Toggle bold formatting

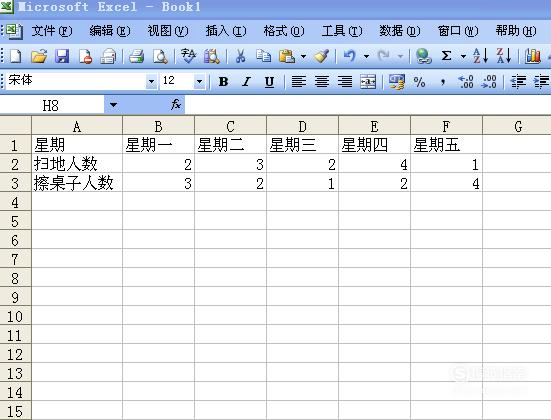pos(223,82)
